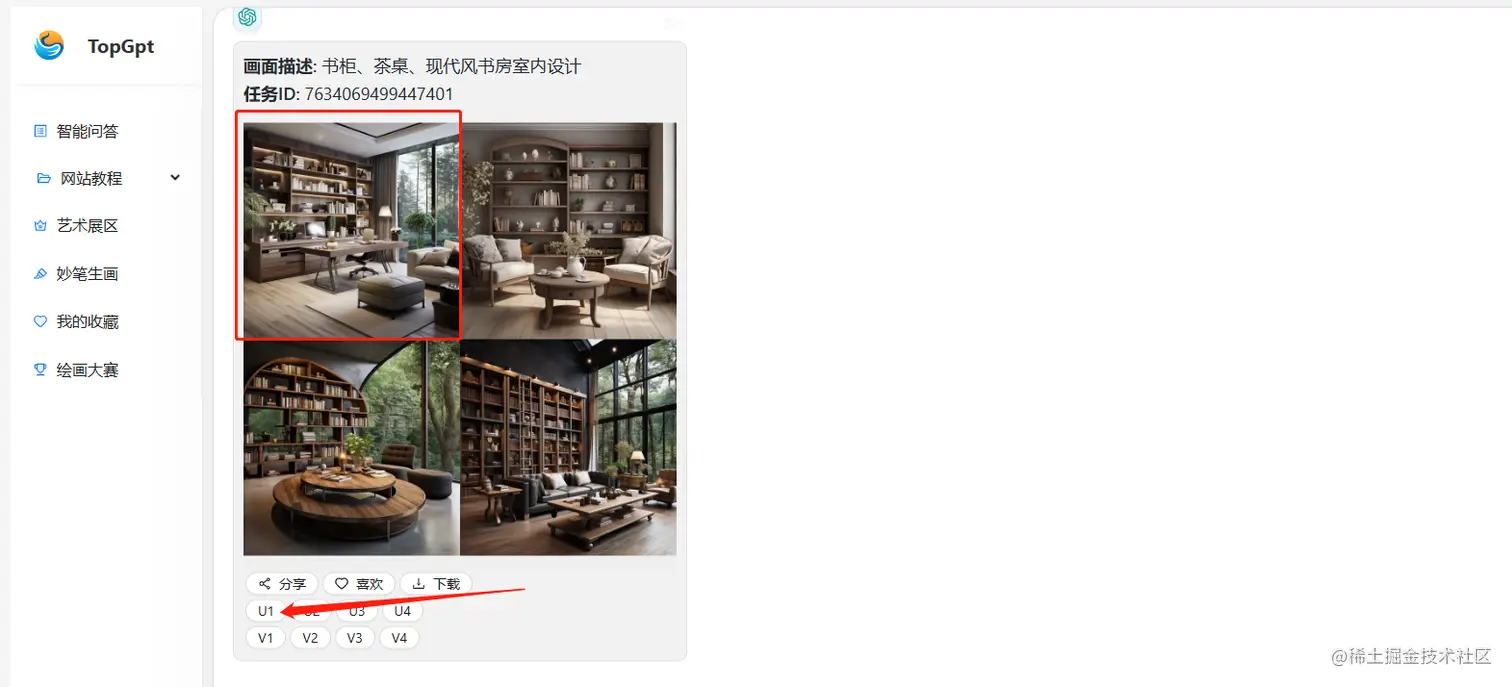The width and height of the screenshot is (1512, 687).
Task: Click the TopGpt logo icon
Action: point(49,45)
